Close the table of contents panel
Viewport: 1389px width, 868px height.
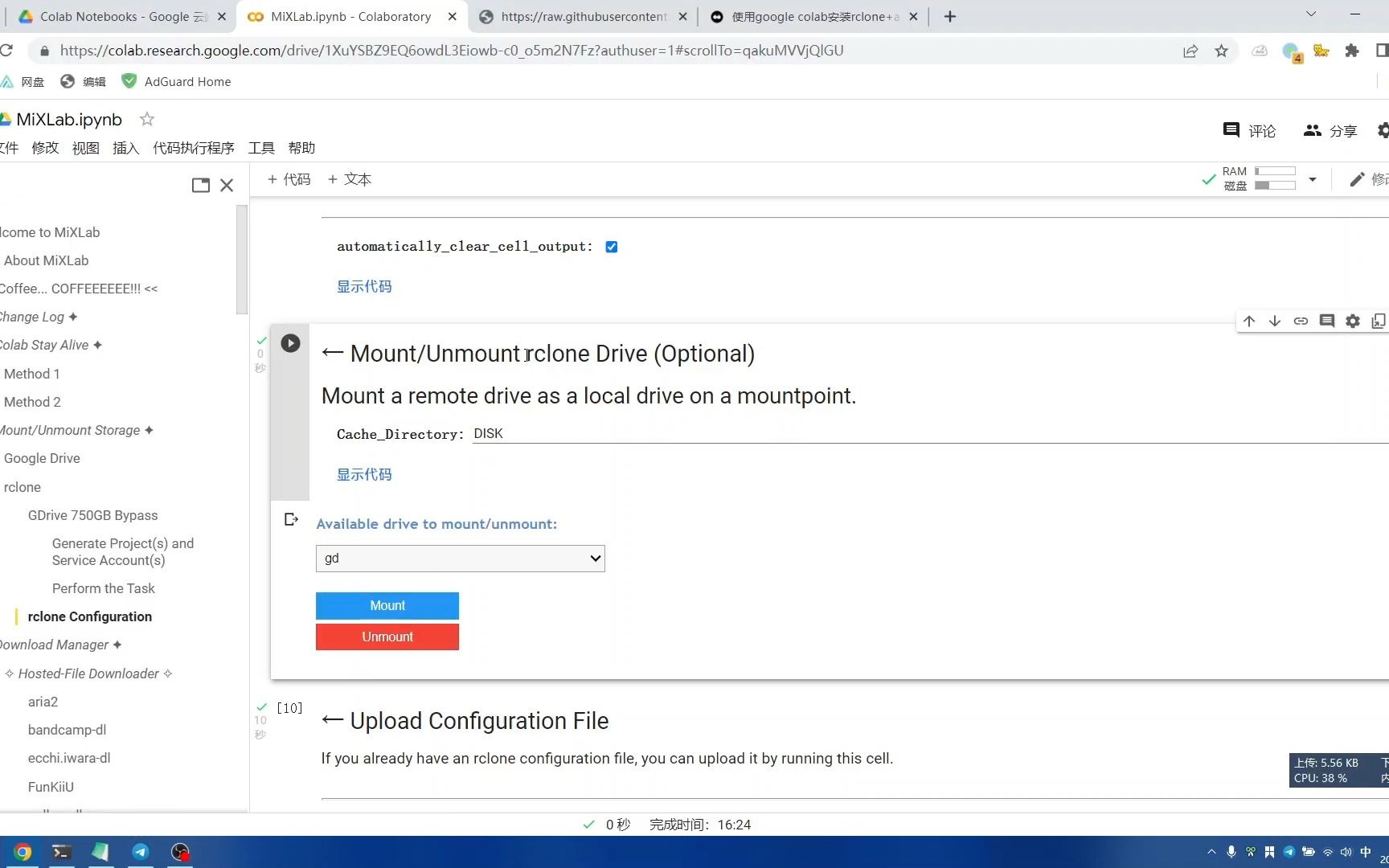pyautogui.click(x=227, y=186)
